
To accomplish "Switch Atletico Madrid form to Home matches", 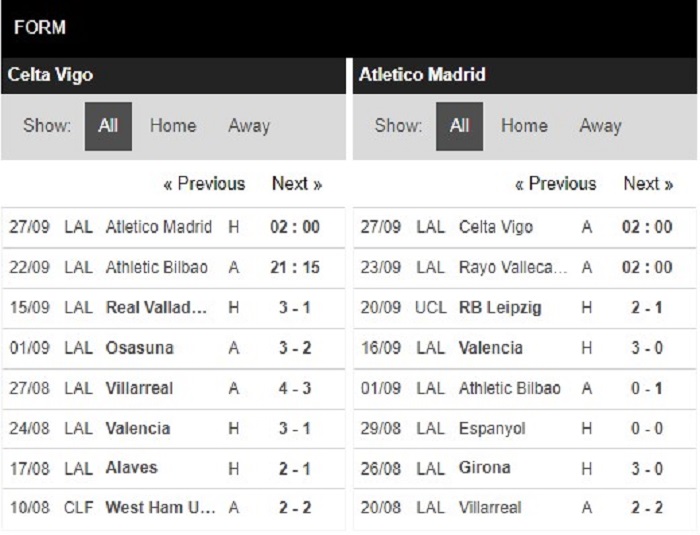I will (524, 126).
